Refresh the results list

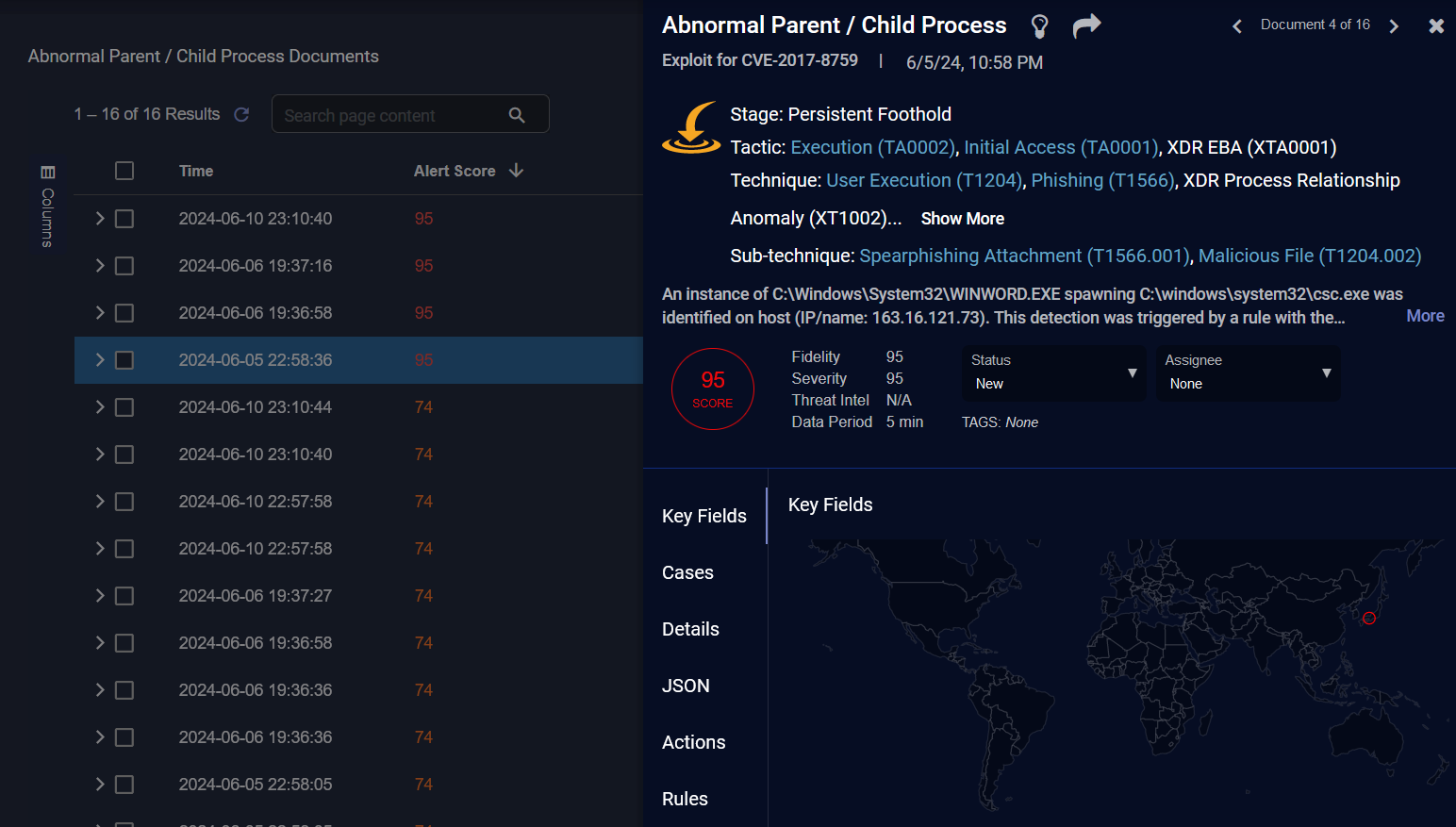pos(241,114)
